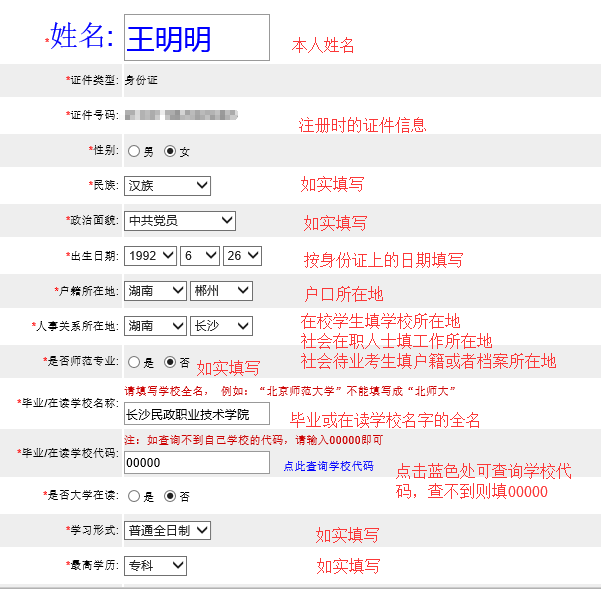Choose 否 for 是否师范专业
Viewport: 601px width, 589px height.
click(x=170, y=362)
